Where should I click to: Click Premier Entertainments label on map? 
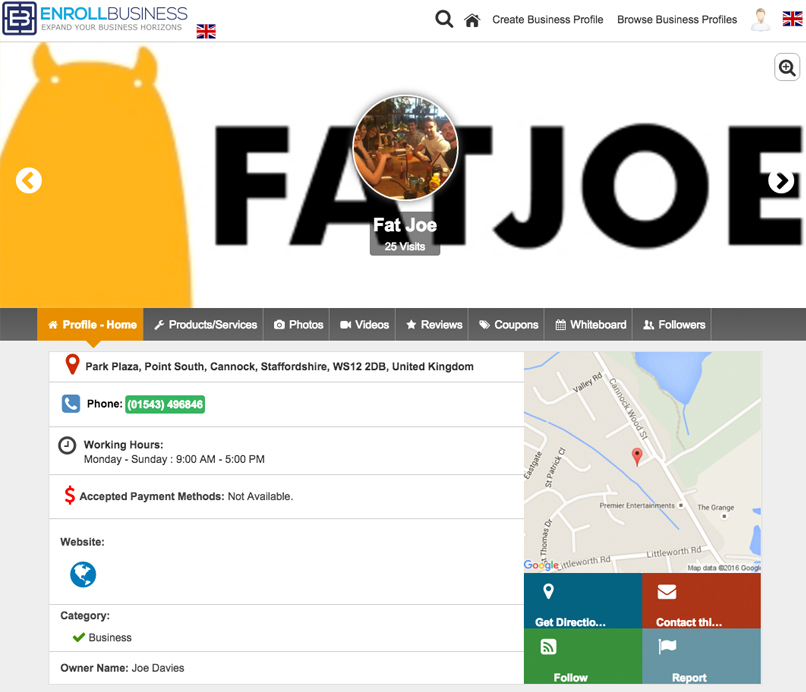(x=637, y=505)
